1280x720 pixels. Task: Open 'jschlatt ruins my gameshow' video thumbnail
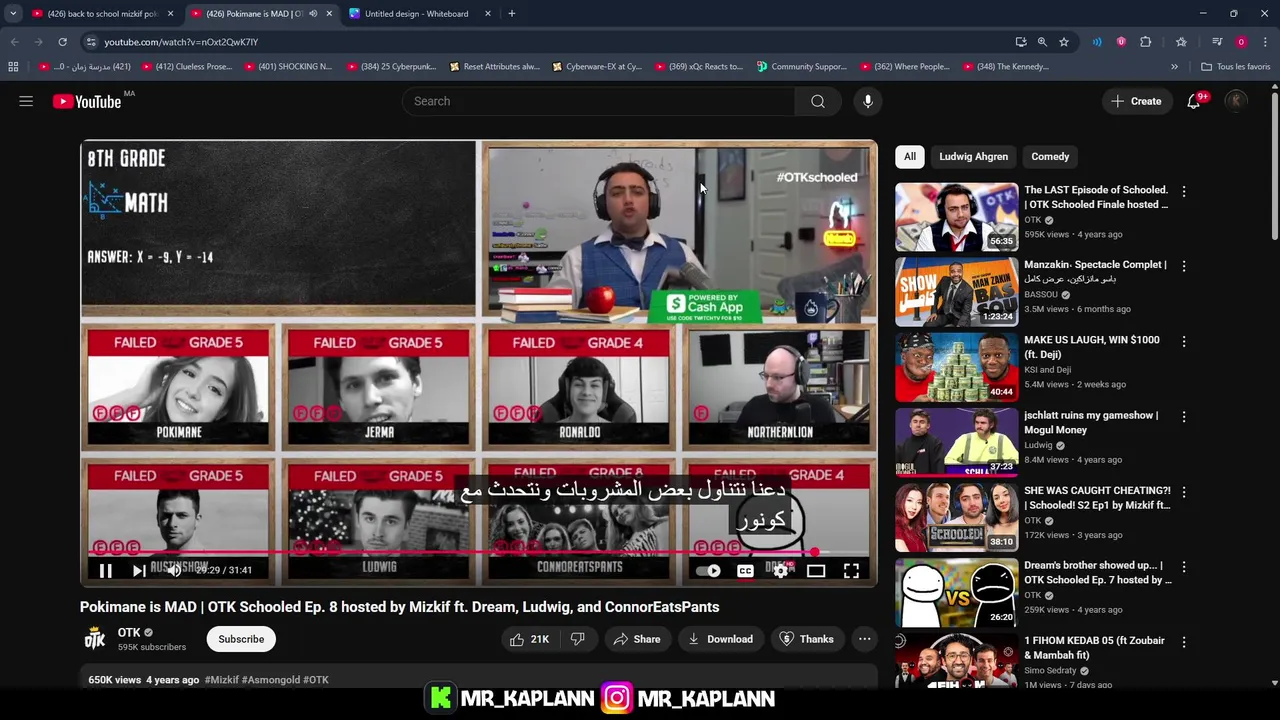point(956,442)
